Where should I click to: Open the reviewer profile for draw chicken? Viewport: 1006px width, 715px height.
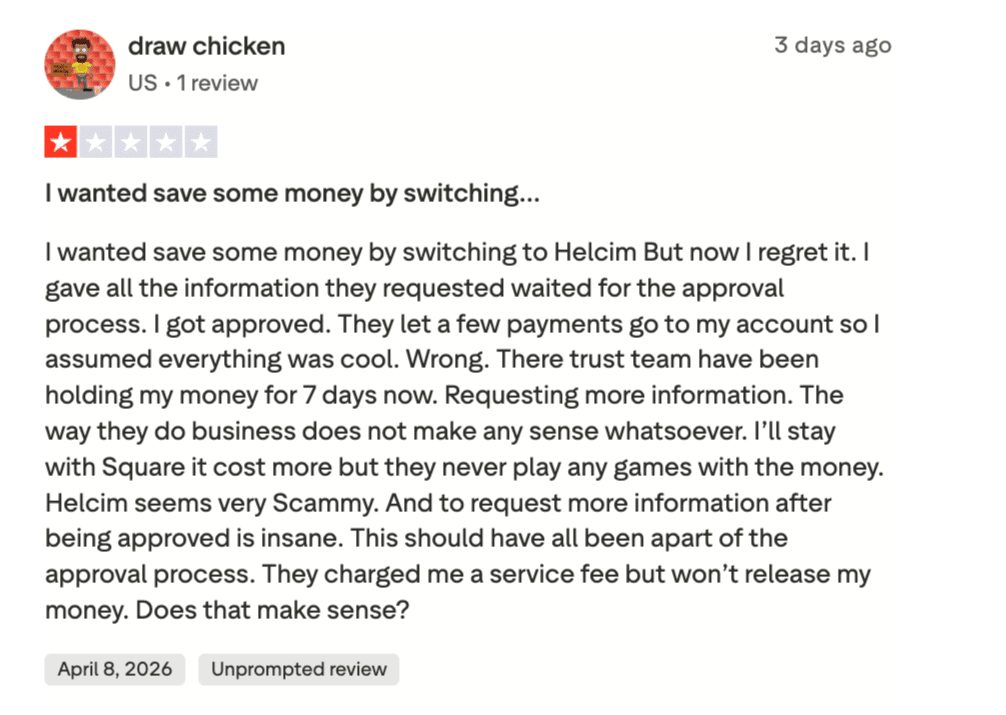coord(206,46)
